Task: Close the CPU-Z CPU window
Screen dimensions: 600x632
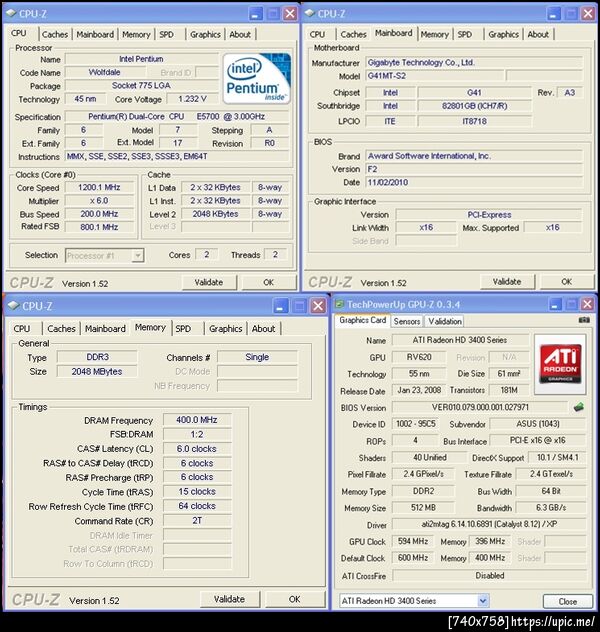Action: [290, 14]
